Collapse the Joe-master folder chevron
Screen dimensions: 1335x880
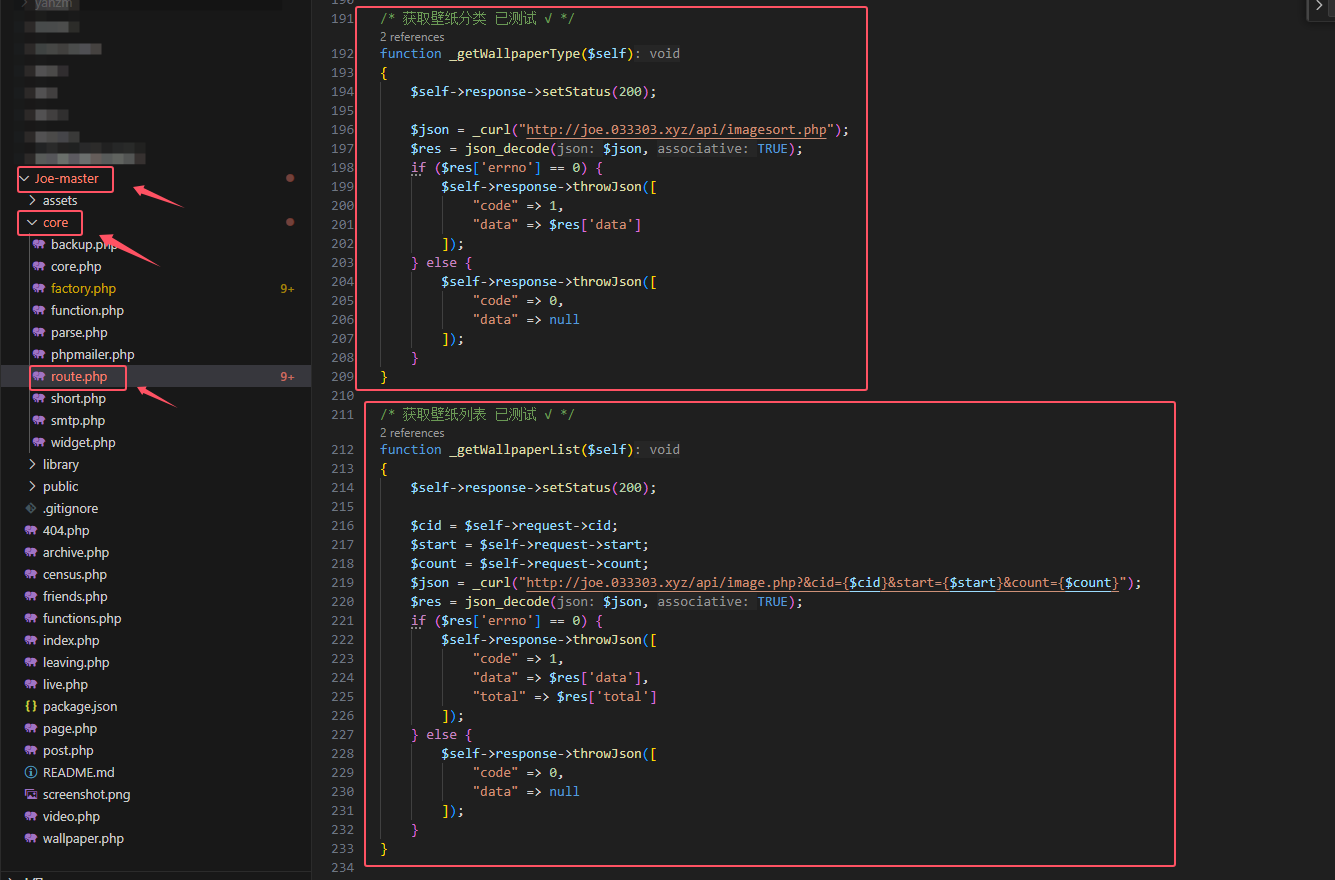coord(25,179)
